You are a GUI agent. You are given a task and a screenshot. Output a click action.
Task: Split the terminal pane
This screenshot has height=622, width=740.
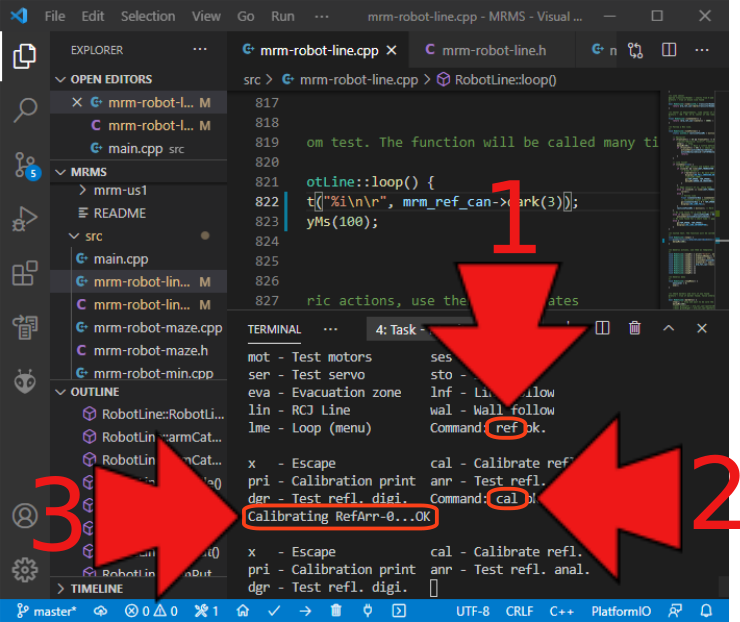(602, 328)
